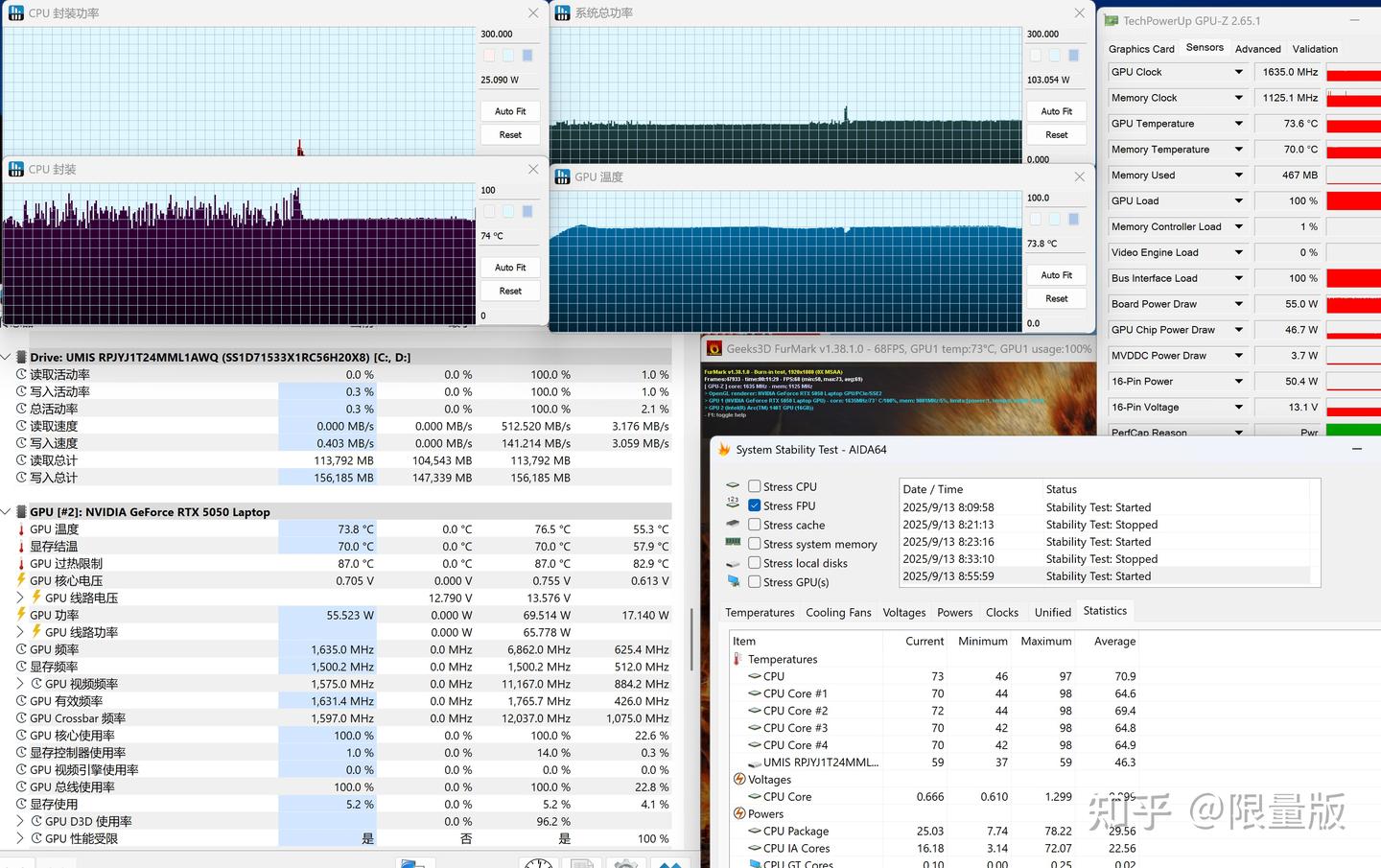Viewport: 1381px width, 868px height.
Task: Collapse the Drive UMIS sensor group
Action: point(6,357)
